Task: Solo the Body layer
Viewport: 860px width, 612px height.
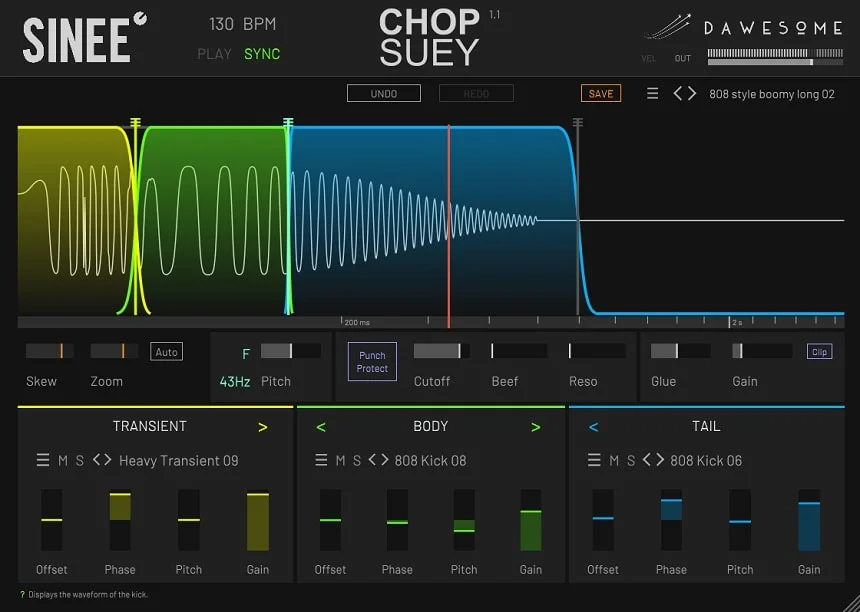Action: click(x=357, y=460)
